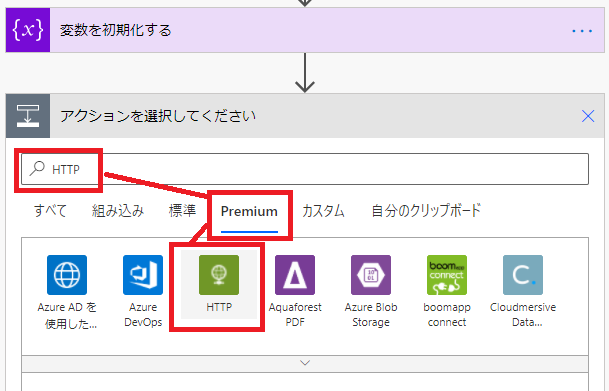Close the action selection panel
Image resolution: width=609 pixels, height=391 pixels.
pos(588,116)
